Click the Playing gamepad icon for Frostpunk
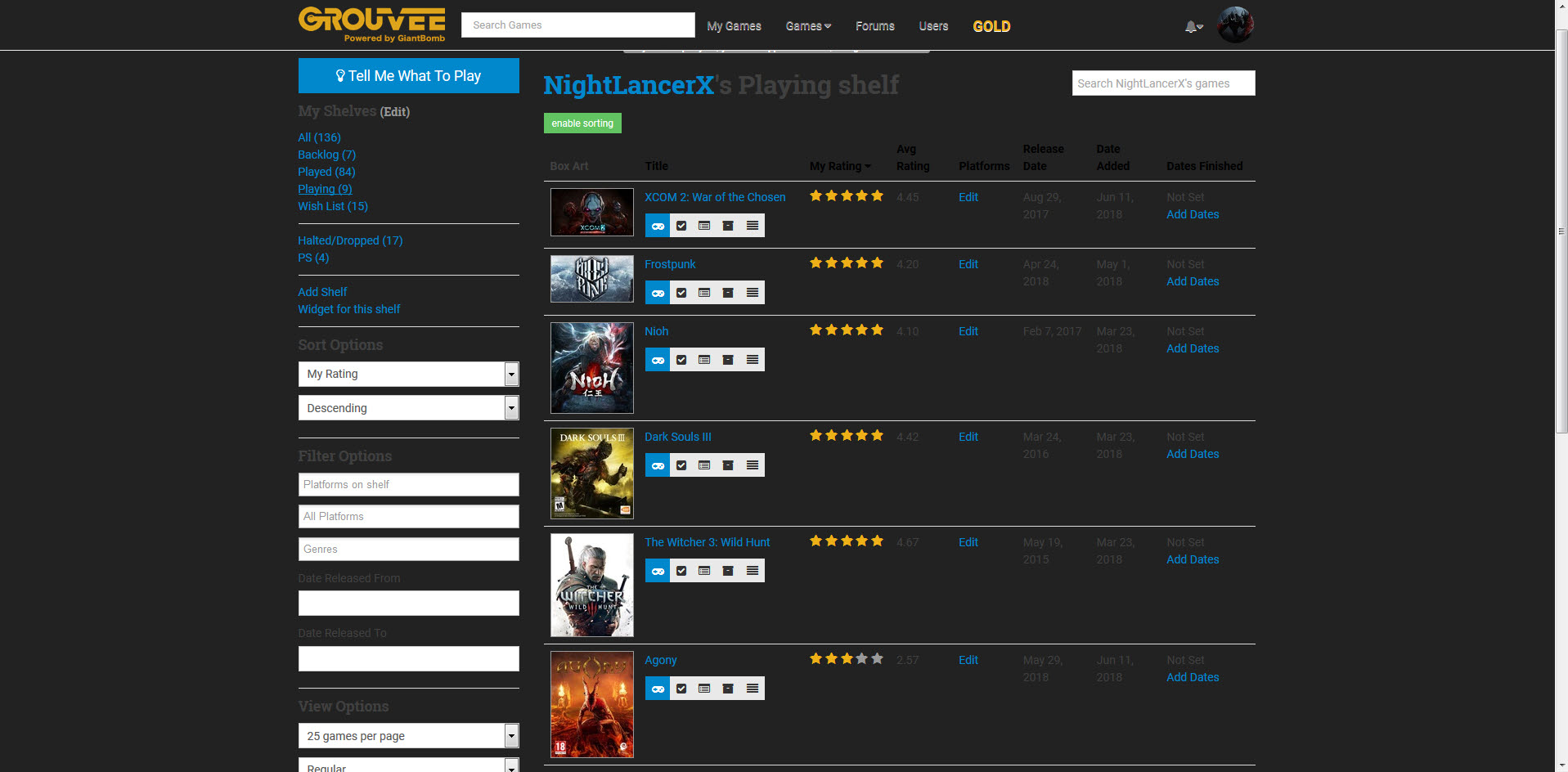 click(x=658, y=293)
